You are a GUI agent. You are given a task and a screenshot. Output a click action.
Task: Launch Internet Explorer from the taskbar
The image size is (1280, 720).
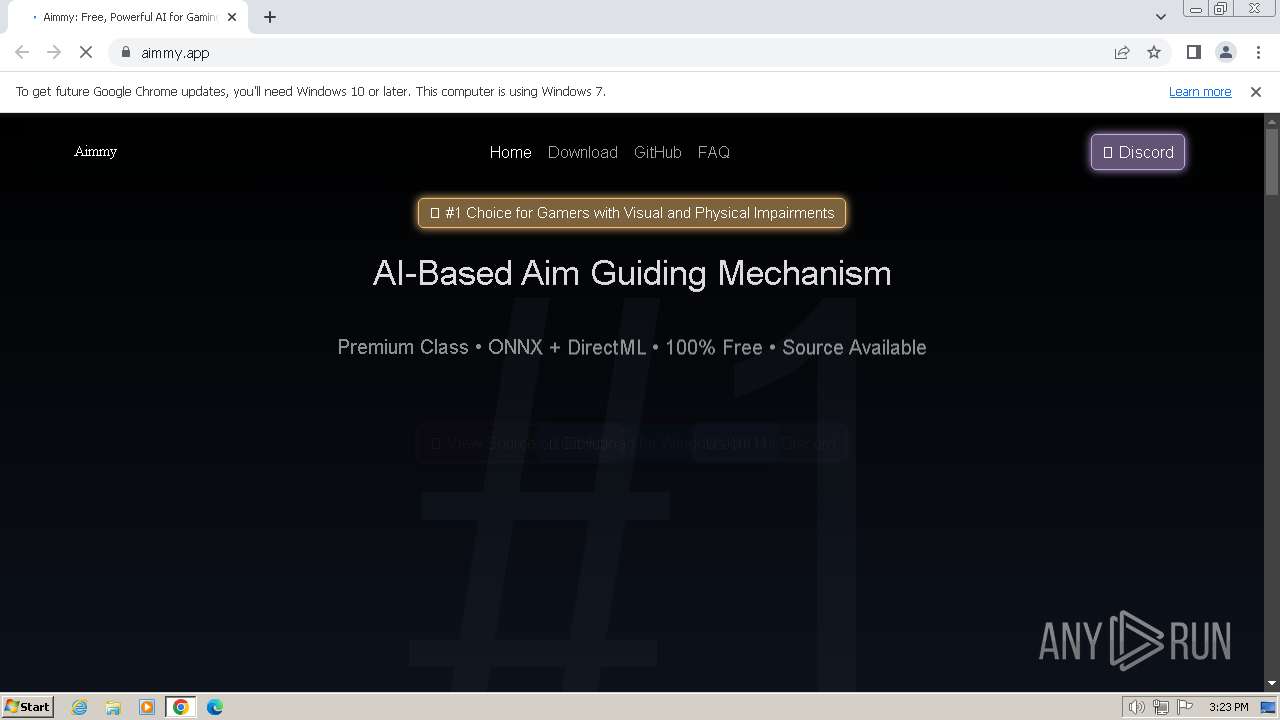79,707
